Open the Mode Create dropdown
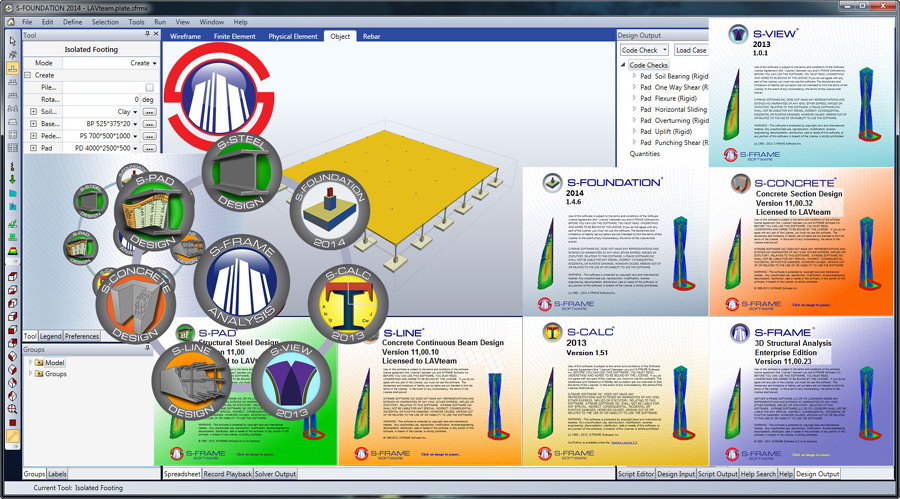Screen dimensions: 900x499 154,63
